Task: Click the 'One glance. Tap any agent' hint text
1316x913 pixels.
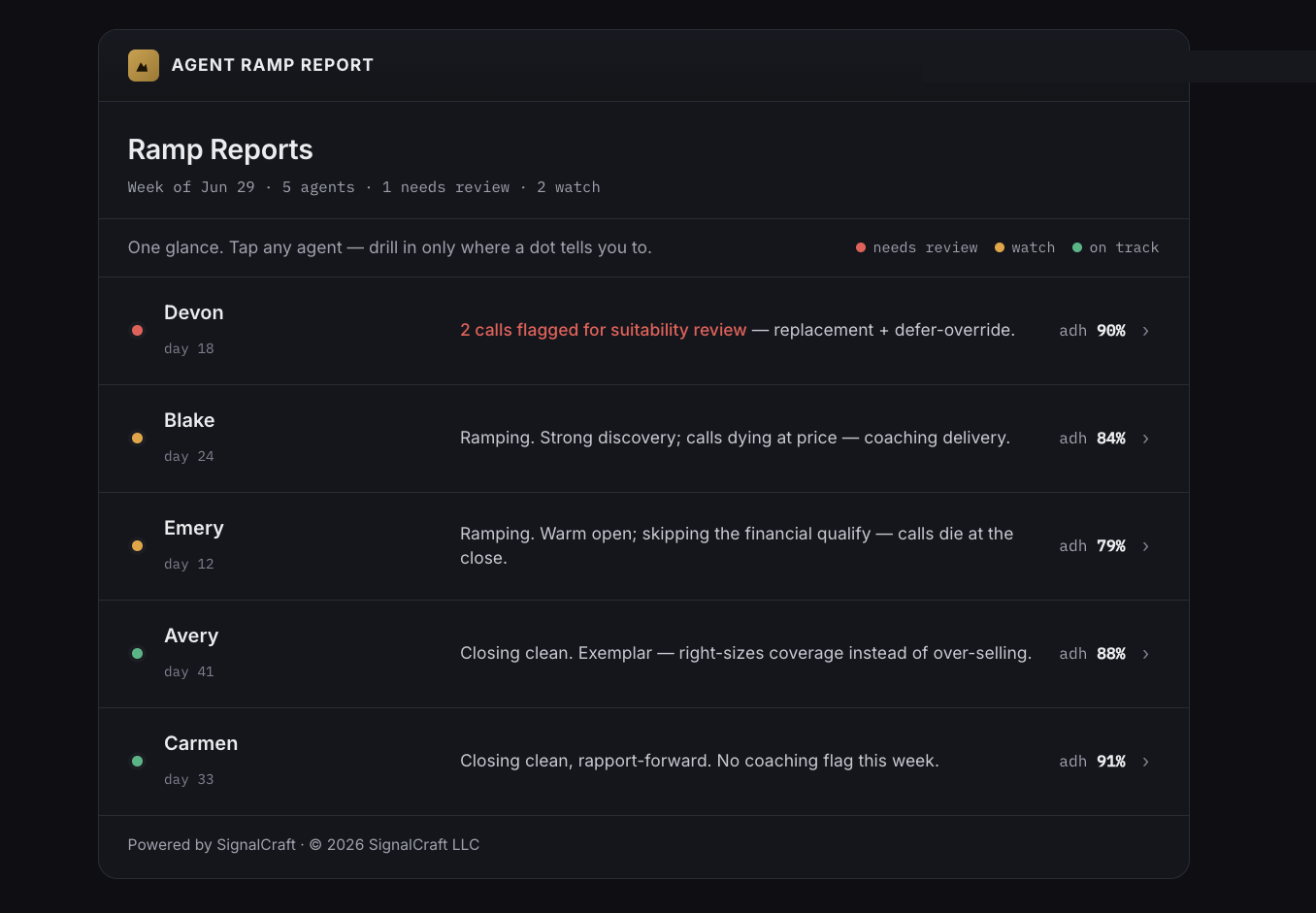Action: tap(390, 247)
